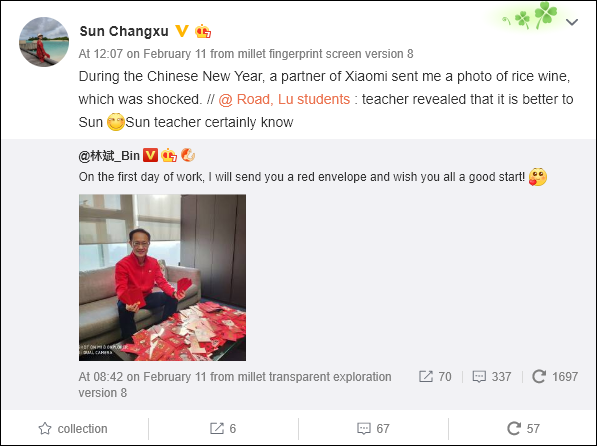Enlarge the red envelopes photo
The image size is (597, 446).
pos(162,278)
